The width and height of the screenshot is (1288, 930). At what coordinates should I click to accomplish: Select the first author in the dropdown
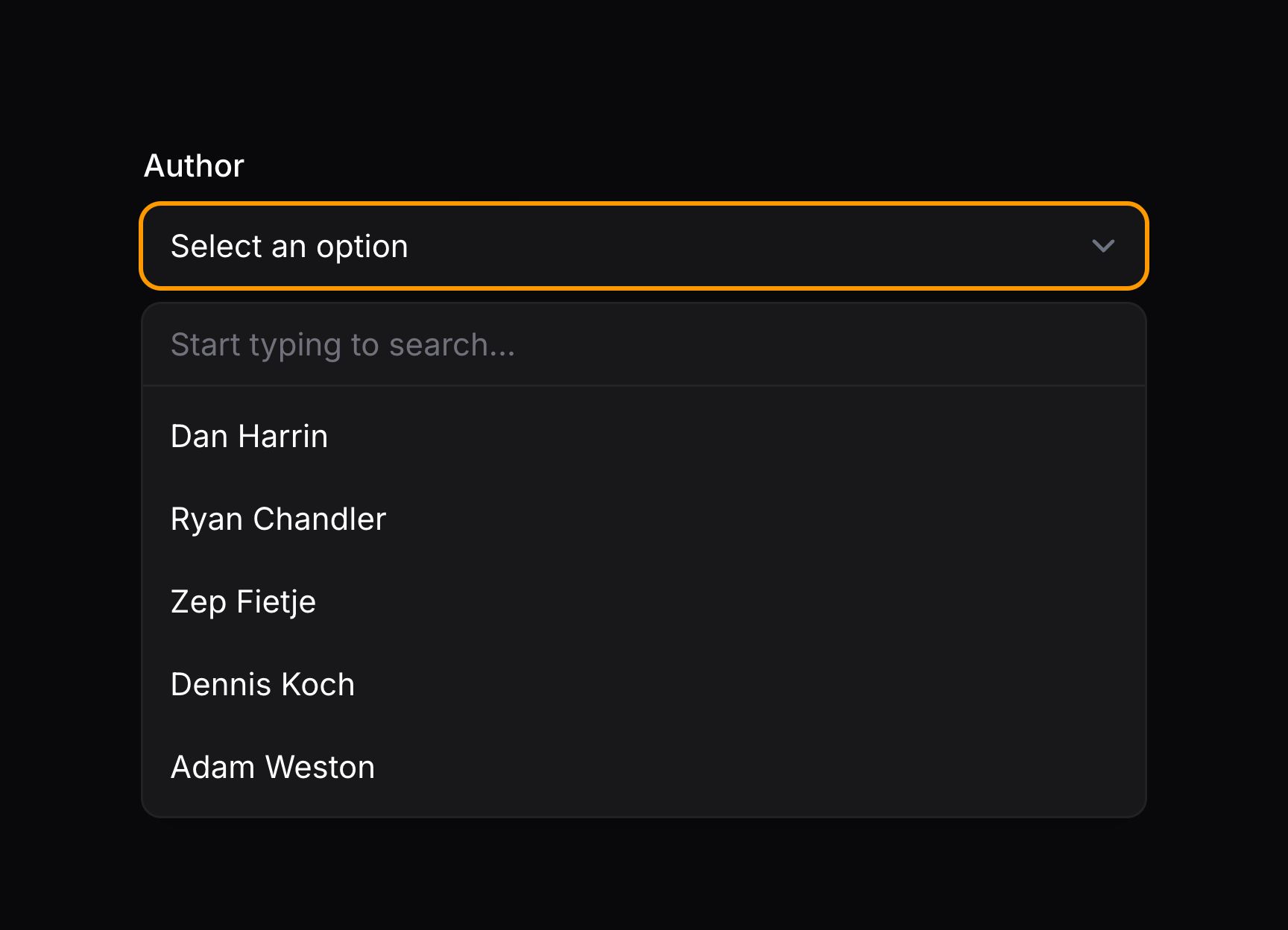pyautogui.click(x=250, y=436)
